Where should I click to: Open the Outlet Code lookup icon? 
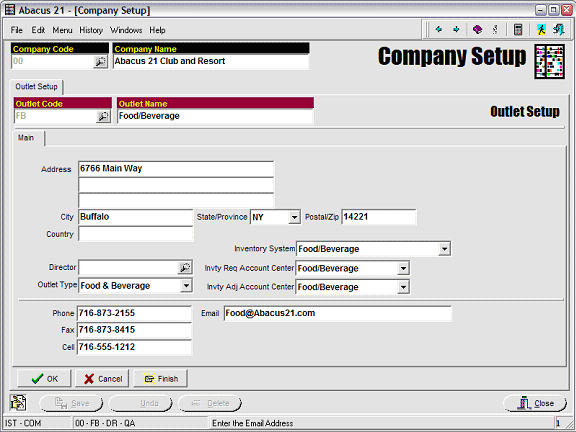tap(103, 116)
